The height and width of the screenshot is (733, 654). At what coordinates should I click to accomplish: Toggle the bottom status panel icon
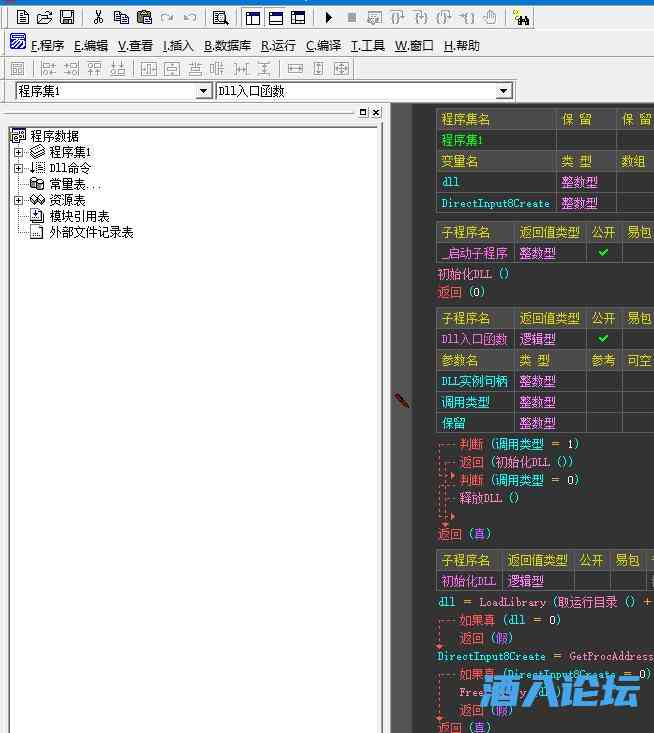[276, 18]
